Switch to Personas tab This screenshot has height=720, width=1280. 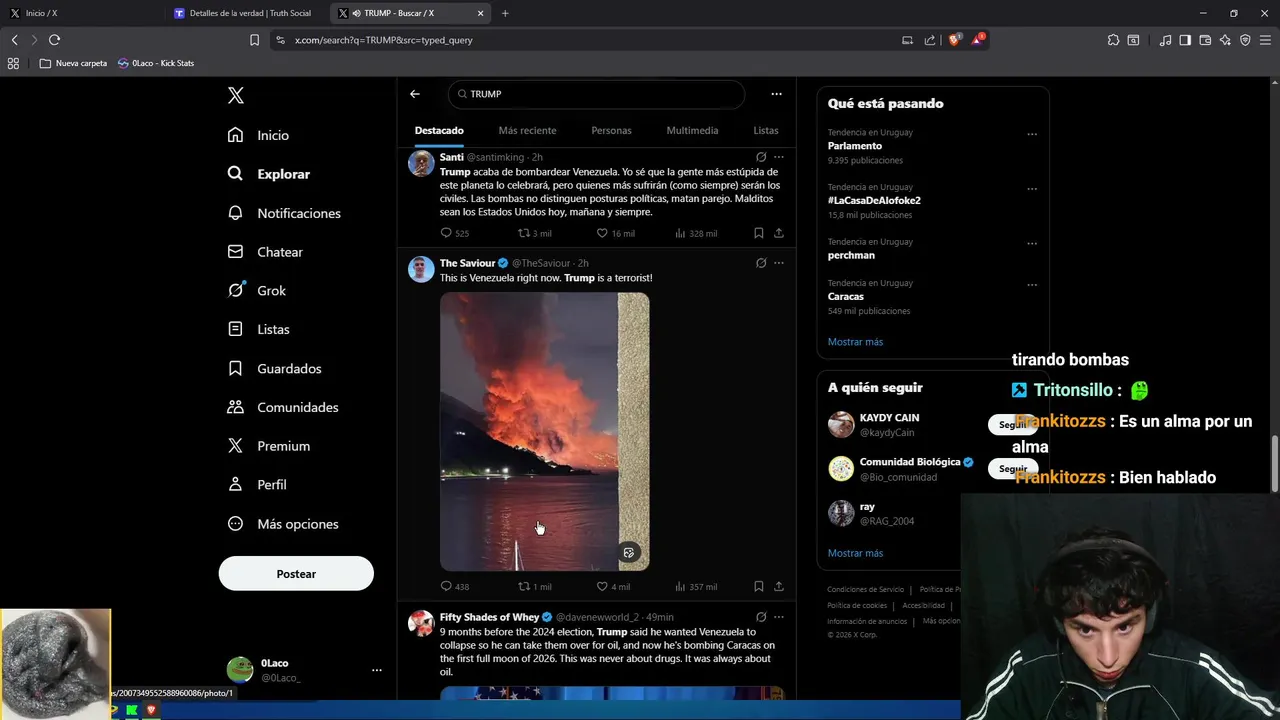click(611, 131)
